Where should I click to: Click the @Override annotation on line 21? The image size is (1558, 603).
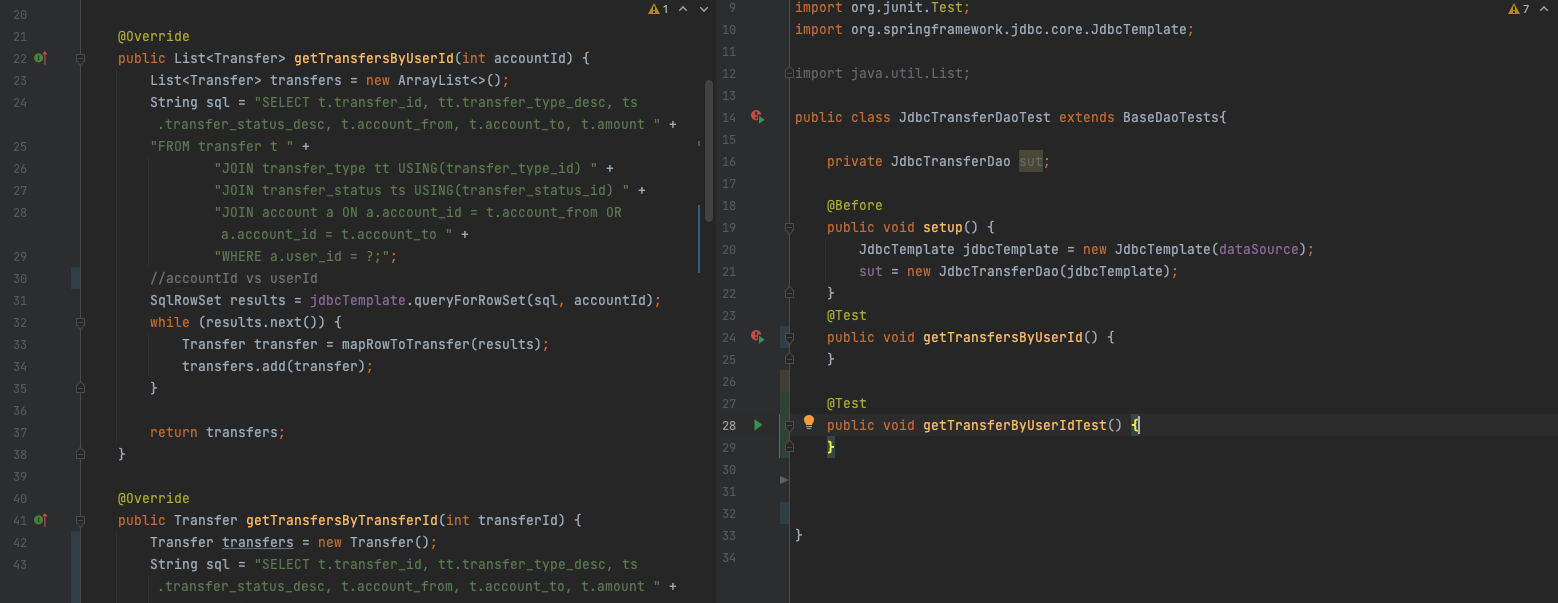point(154,36)
